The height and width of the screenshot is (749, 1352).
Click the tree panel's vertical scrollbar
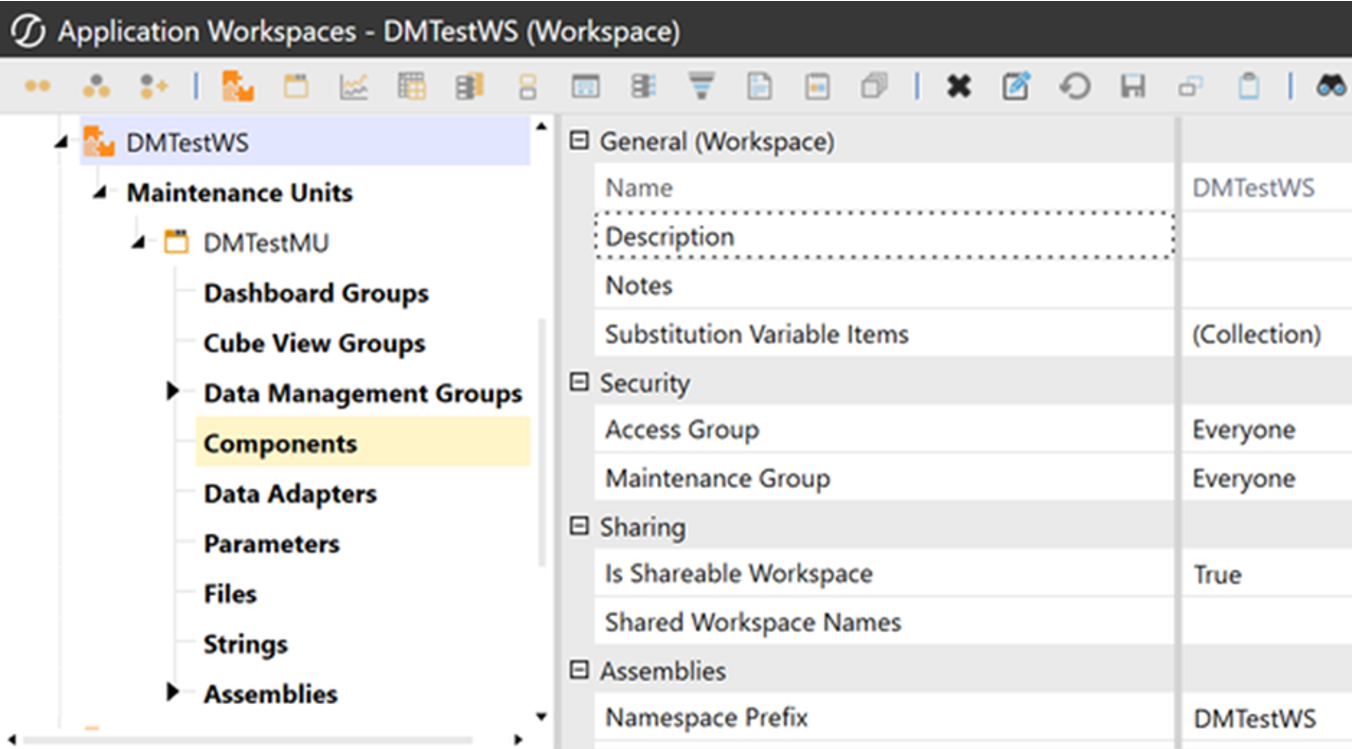coord(542,440)
